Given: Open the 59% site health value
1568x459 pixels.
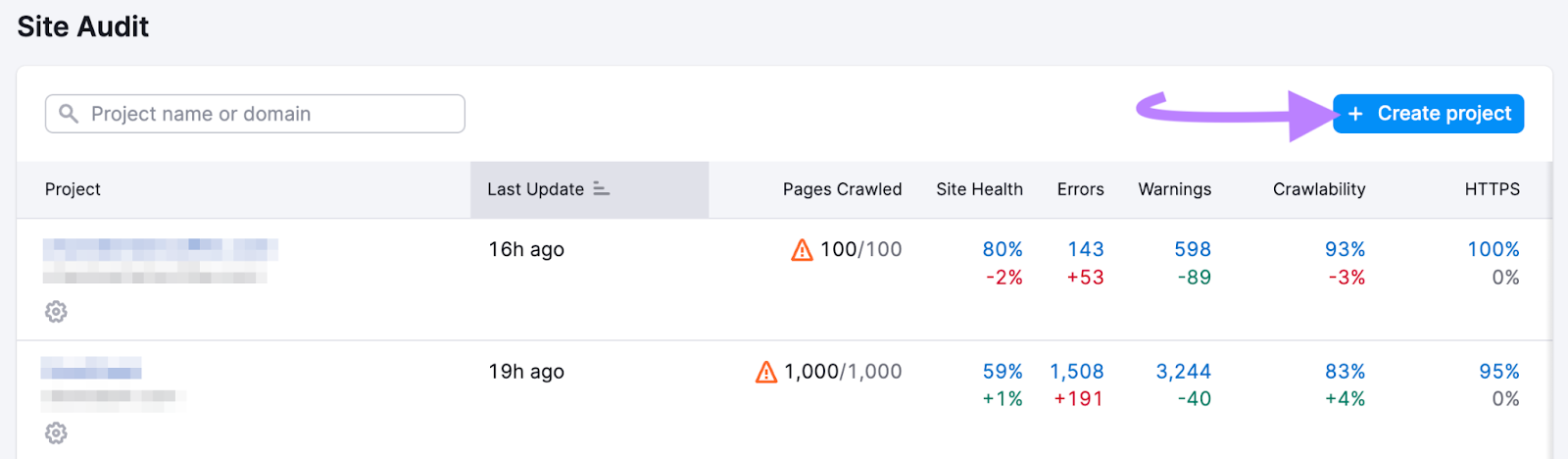Looking at the screenshot, I should pyautogui.click(x=1003, y=372).
